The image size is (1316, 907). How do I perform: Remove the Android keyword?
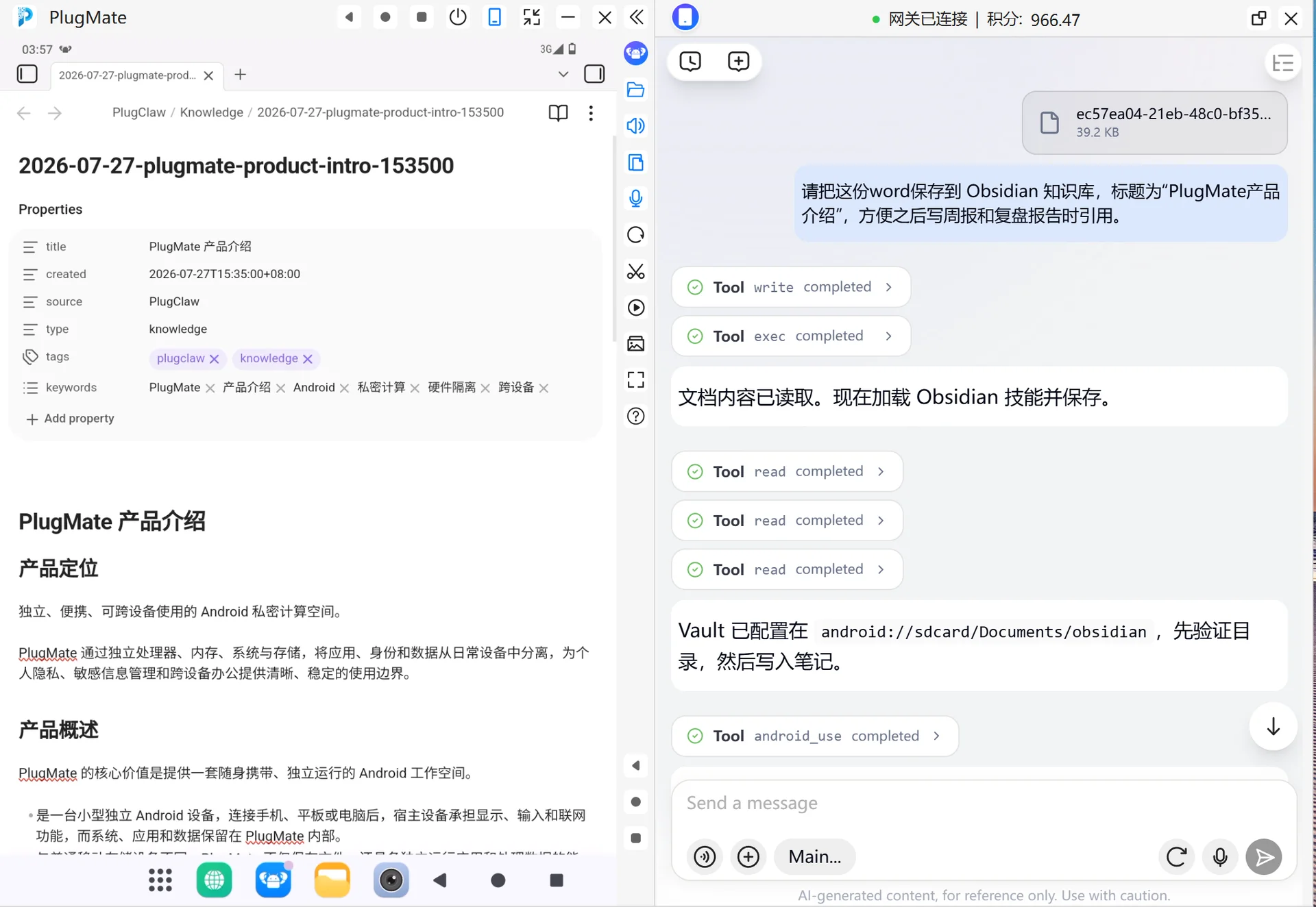pyautogui.click(x=344, y=388)
